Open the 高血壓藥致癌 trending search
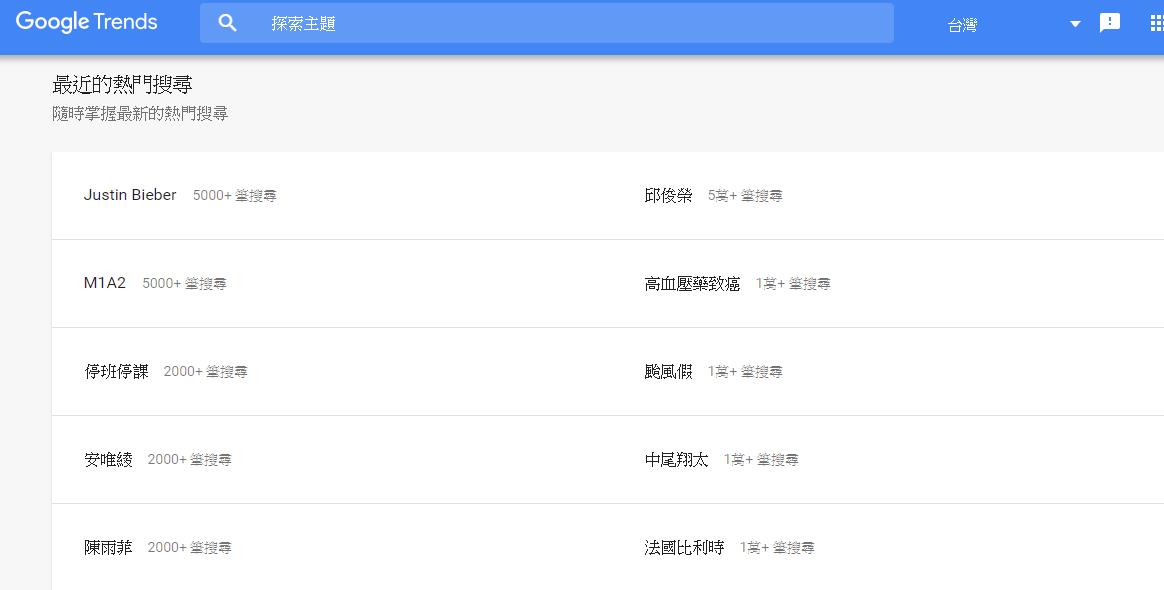 692,283
